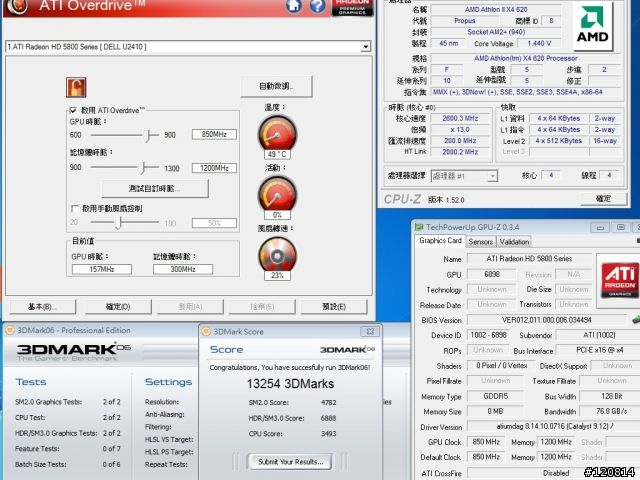Click the BIOS Version field in GPU-Z
Screen dimensions: 640x480
pyautogui.click(x=546, y=320)
